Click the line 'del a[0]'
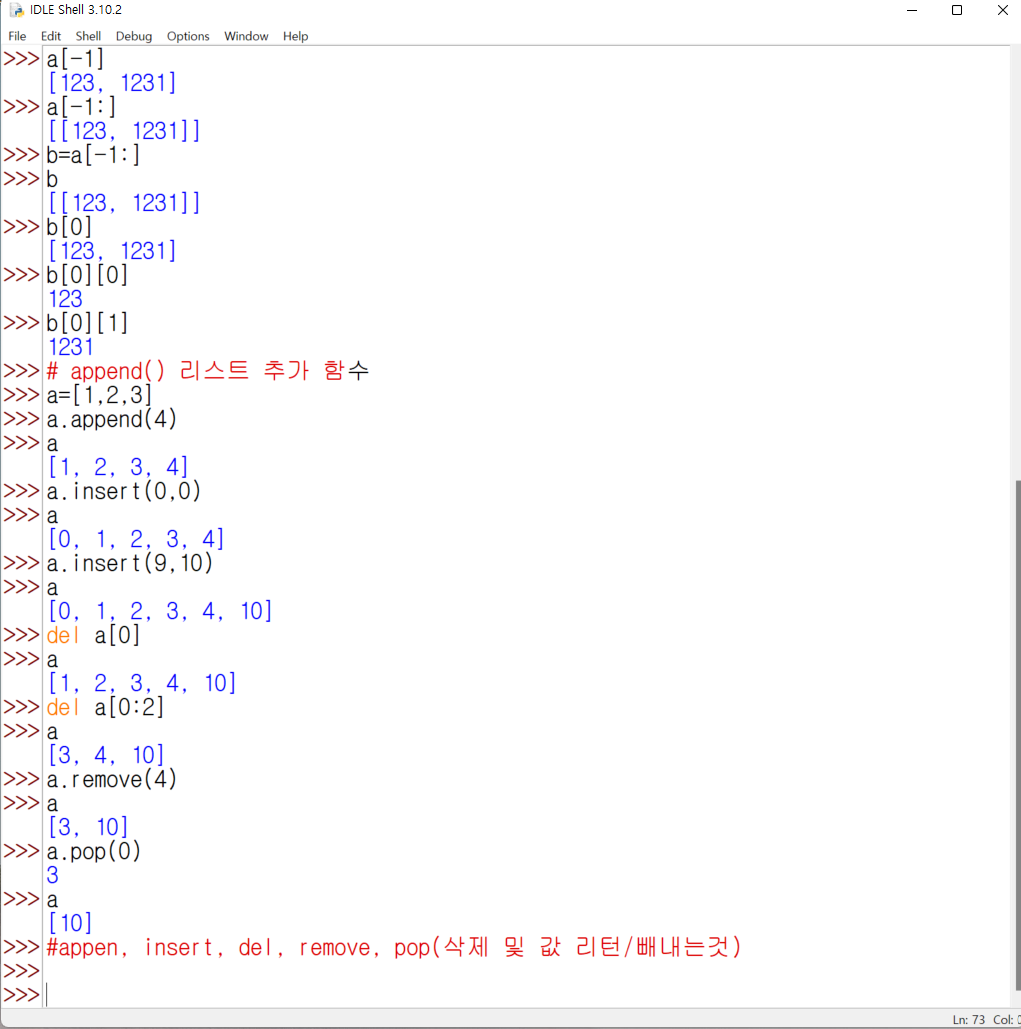The width and height of the screenshot is (1021, 1029). [93, 635]
